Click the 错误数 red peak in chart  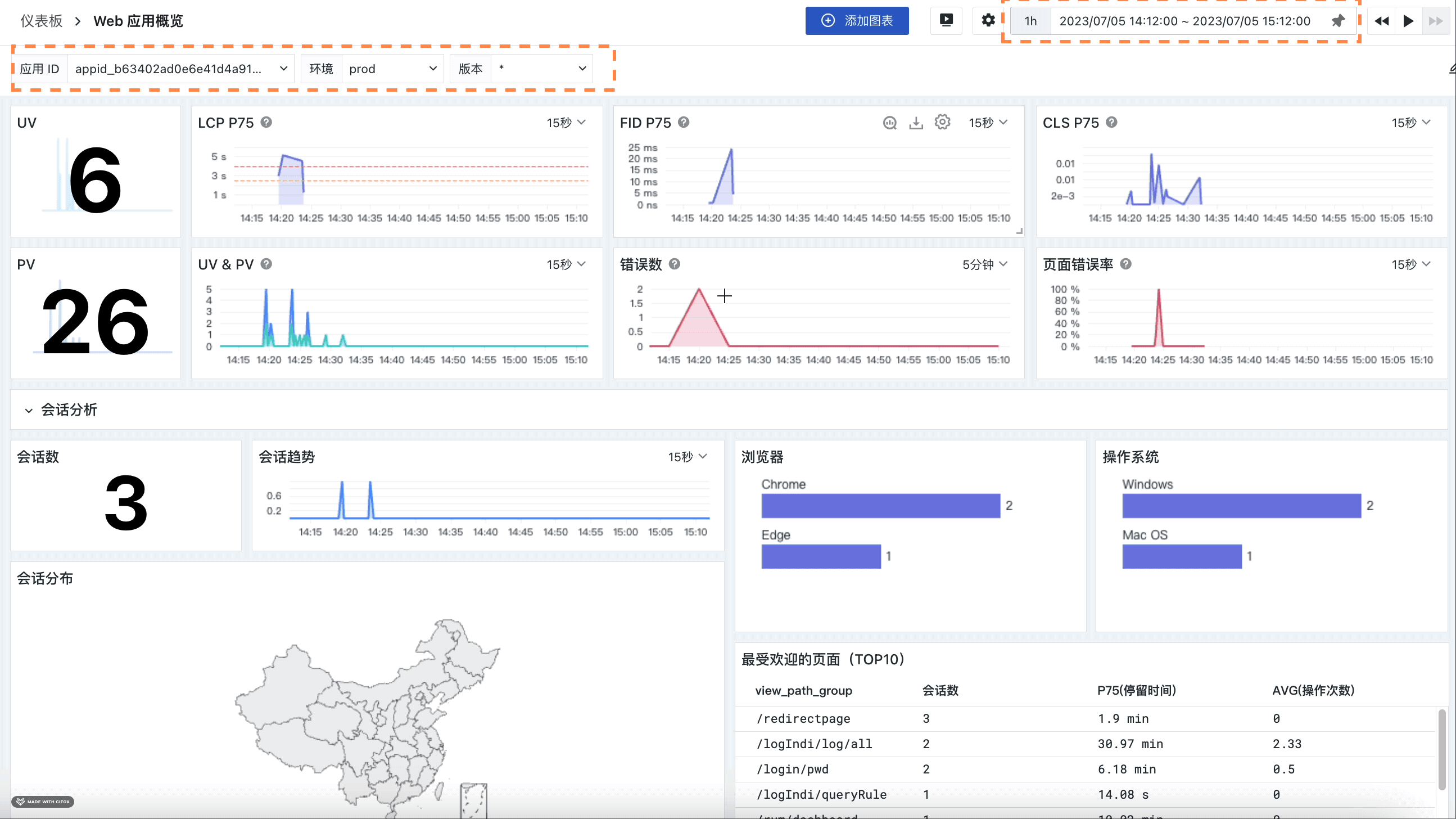(x=699, y=317)
